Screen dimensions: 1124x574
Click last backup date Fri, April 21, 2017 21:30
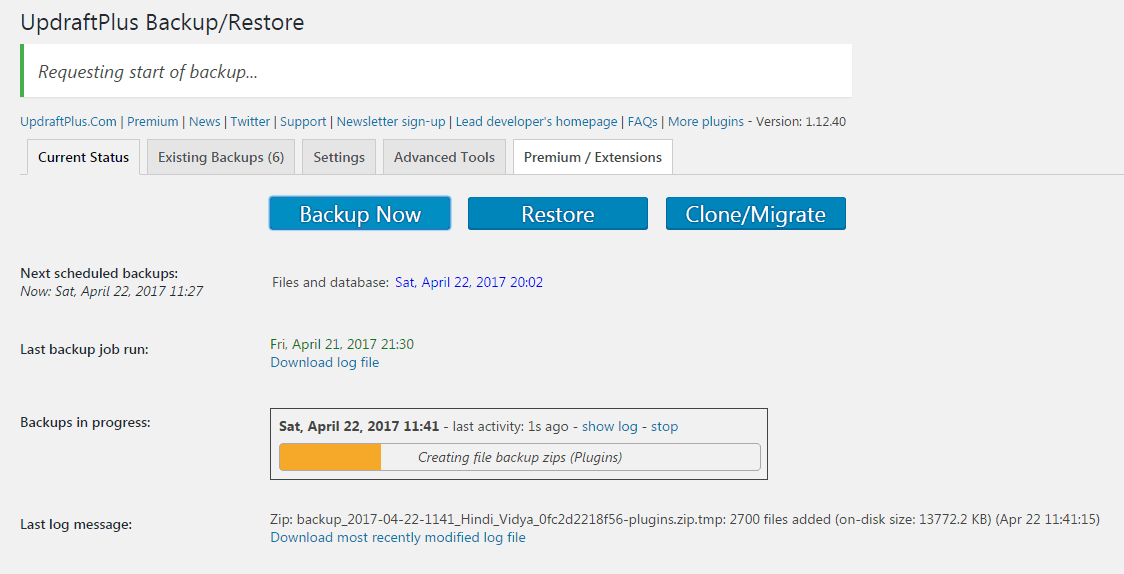(x=342, y=344)
